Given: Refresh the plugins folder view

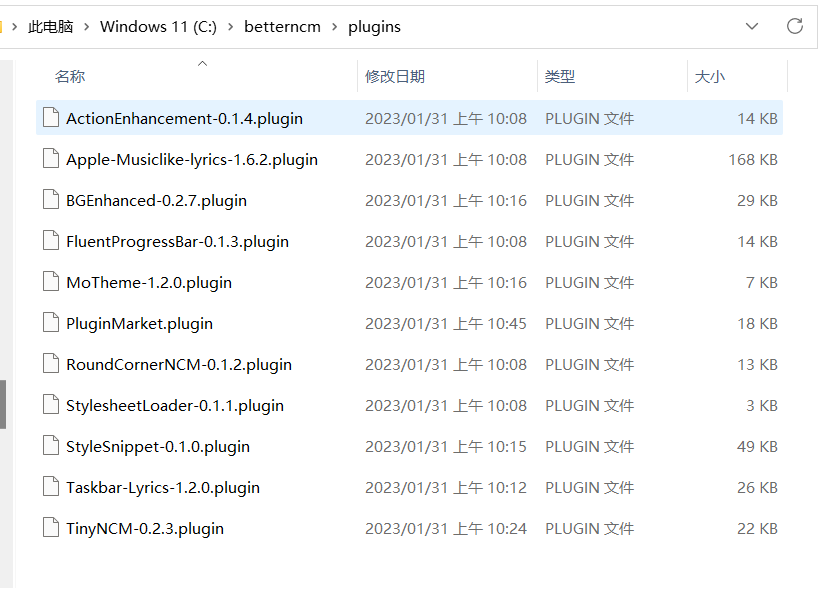Looking at the screenshot, I should pos(794,26).
